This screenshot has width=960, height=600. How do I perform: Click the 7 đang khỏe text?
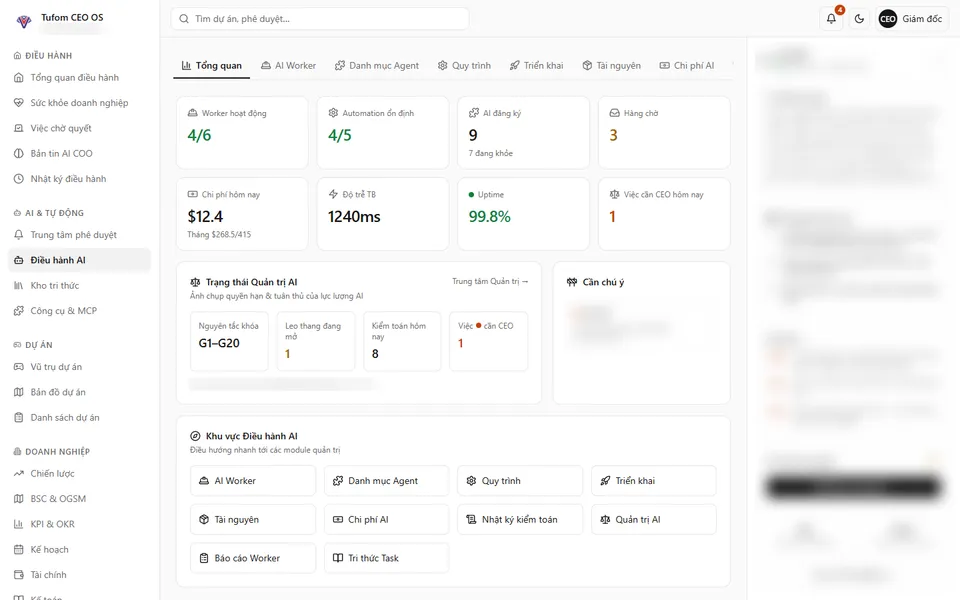click(490, 153)
